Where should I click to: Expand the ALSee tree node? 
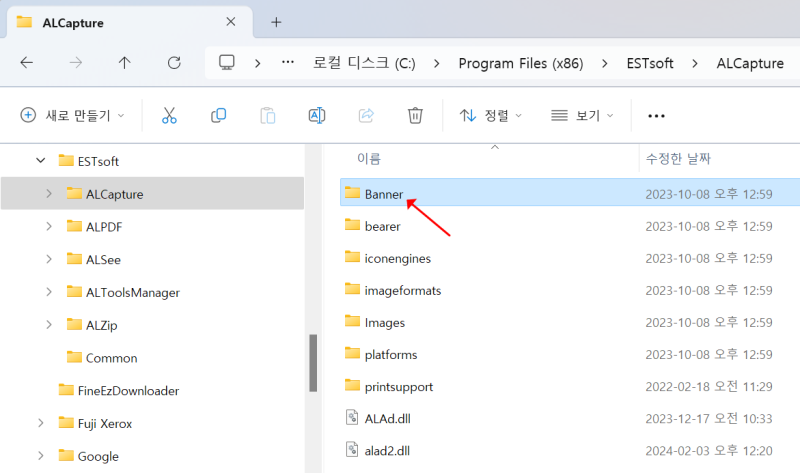point(49,259)
